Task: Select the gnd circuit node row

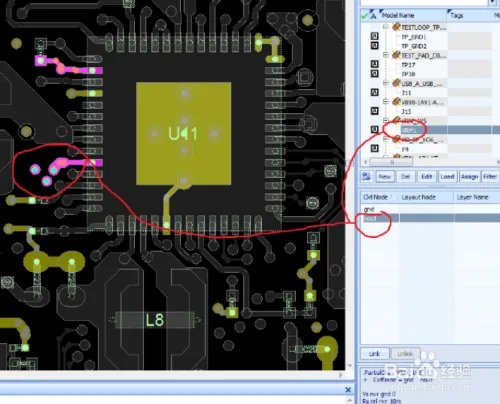Action: (430, 209)
